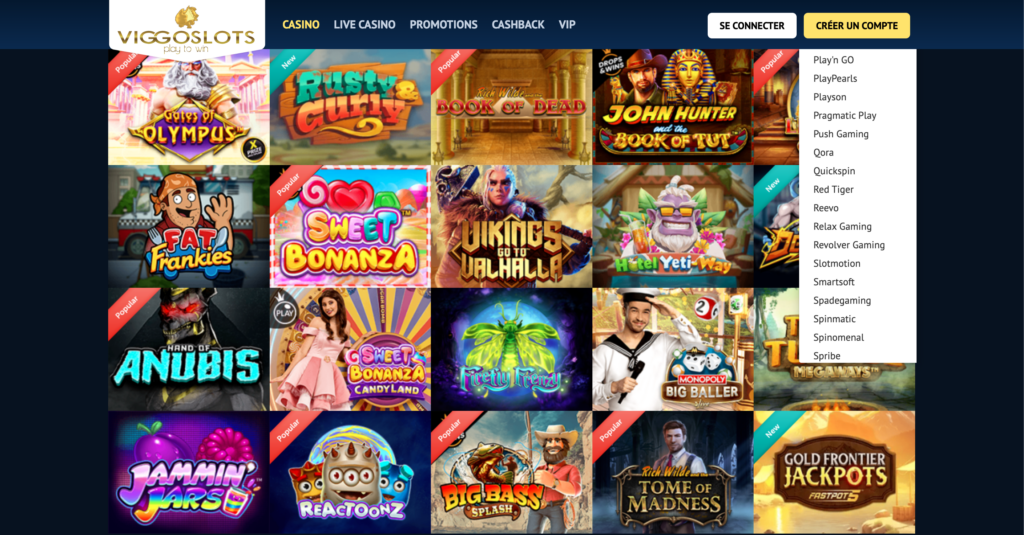The image size is (1024, 535).
Task: Pick Quickspin from the provider list
Action: [834, 171]
